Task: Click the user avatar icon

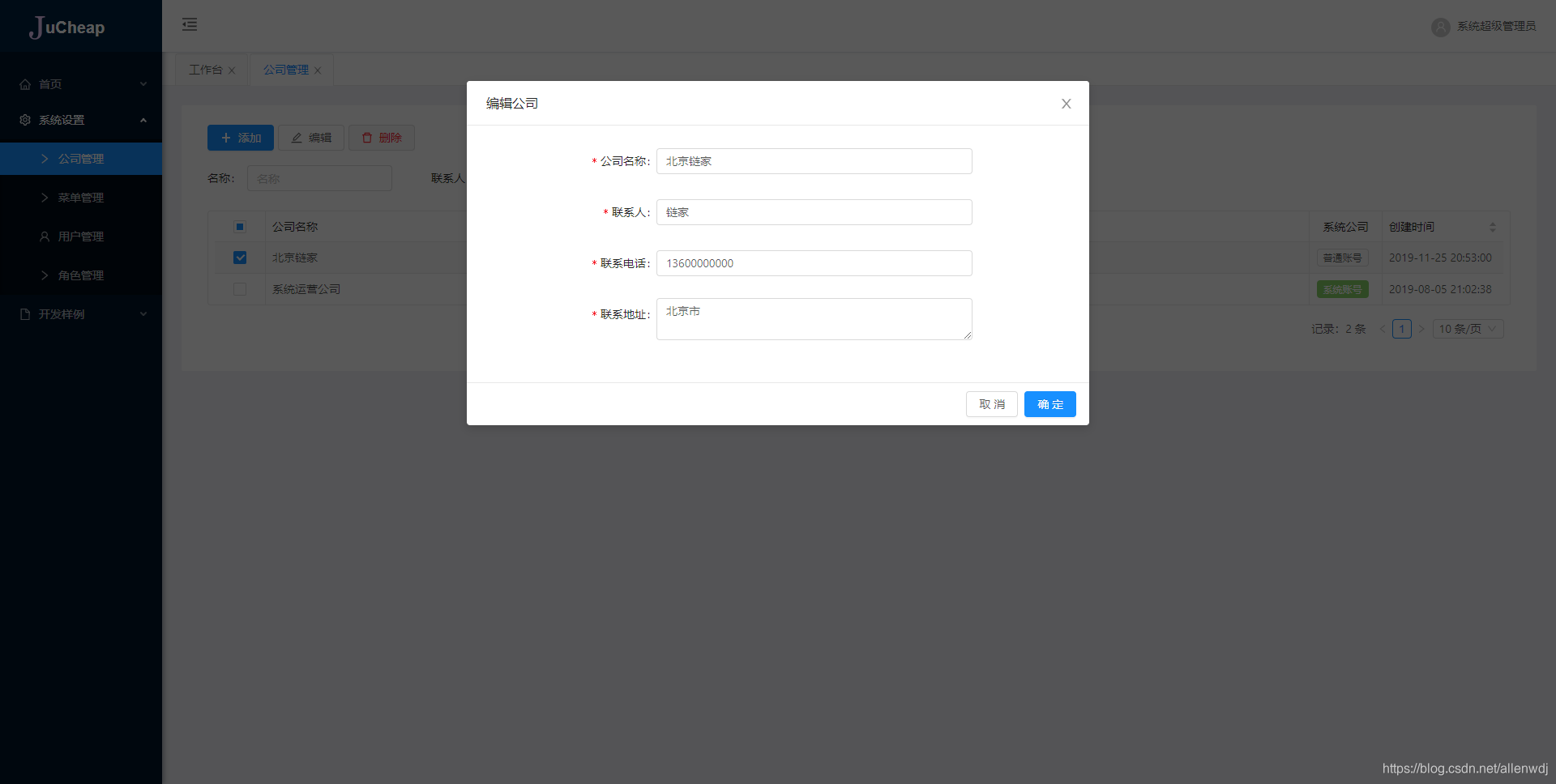Action: point(1440,27)
